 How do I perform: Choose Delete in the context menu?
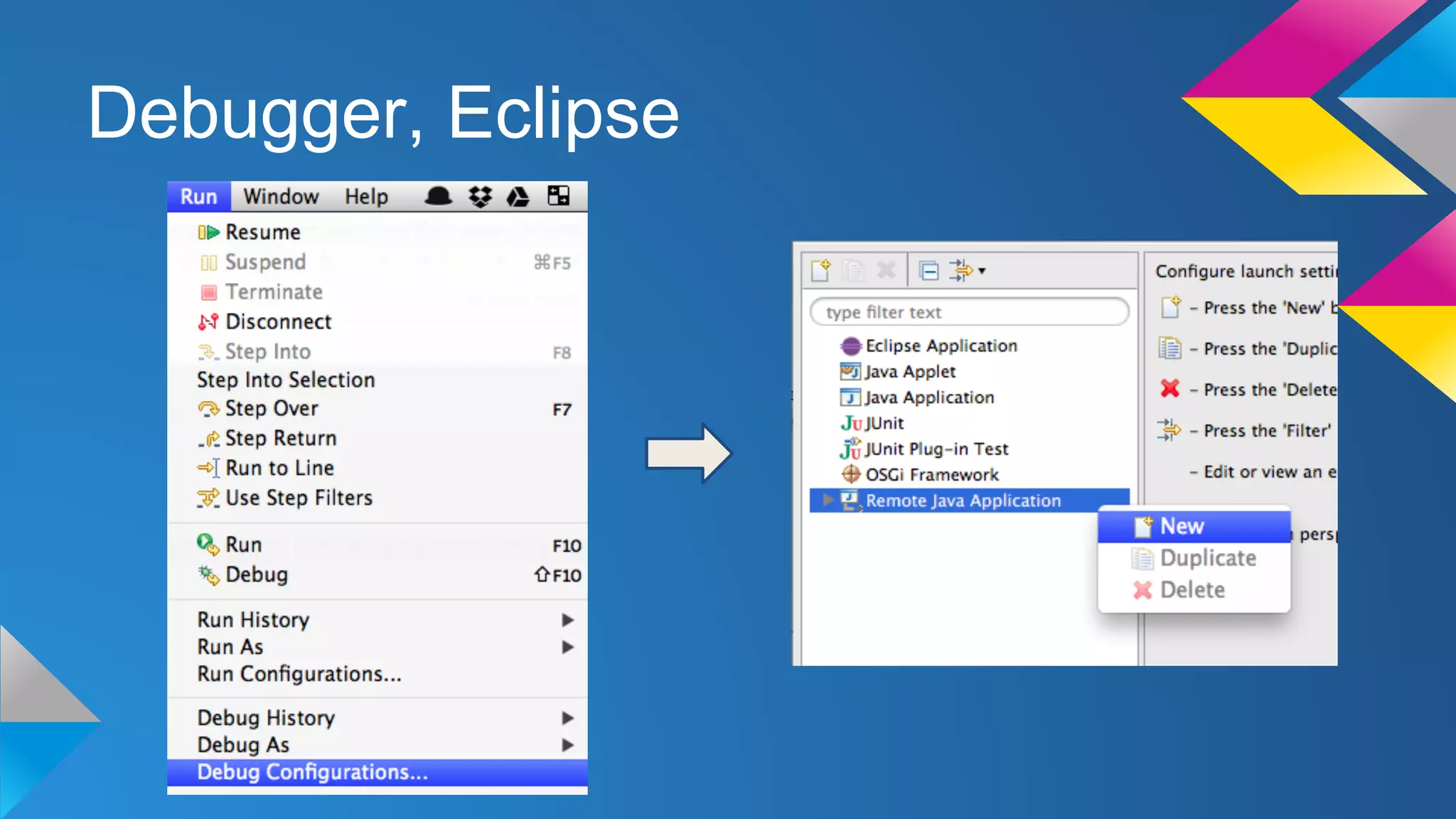1194,590
